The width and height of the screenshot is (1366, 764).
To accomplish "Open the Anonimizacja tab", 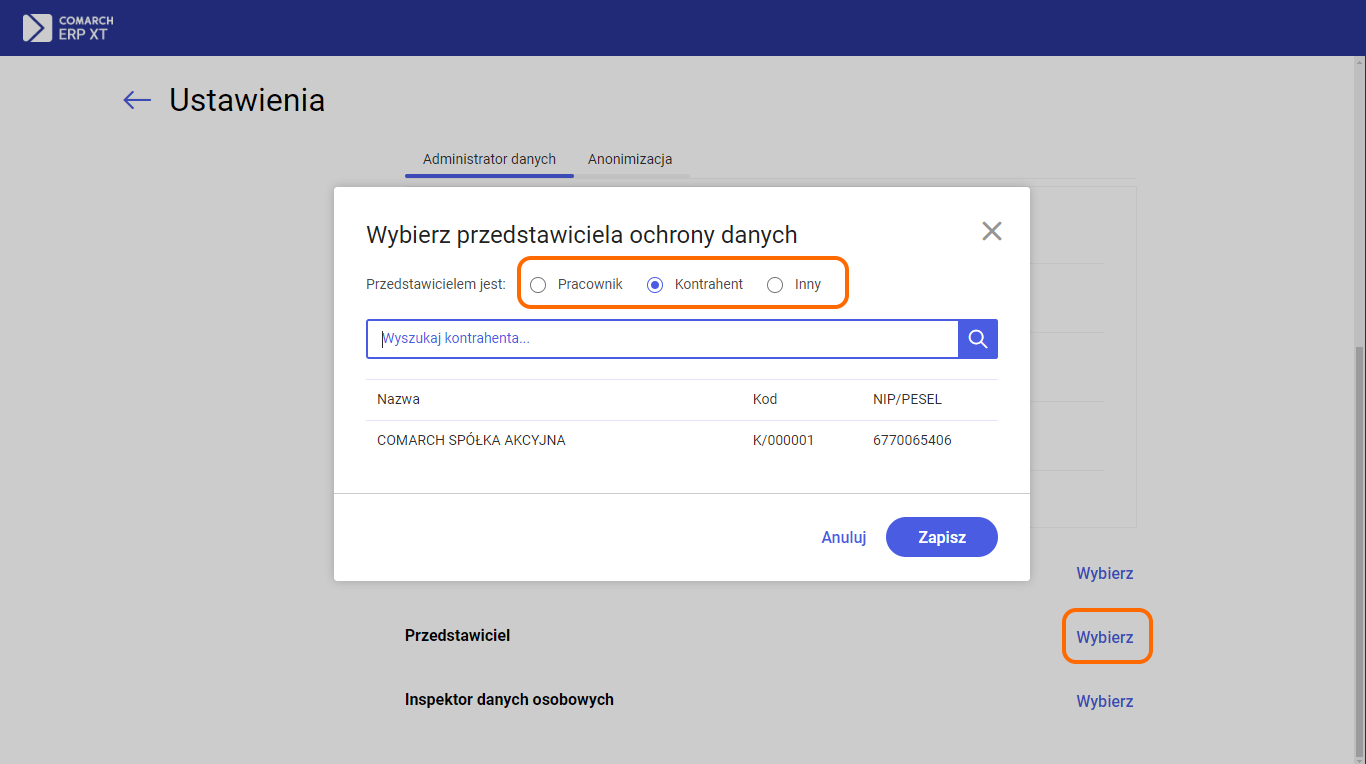I will (x=630, y=159).
